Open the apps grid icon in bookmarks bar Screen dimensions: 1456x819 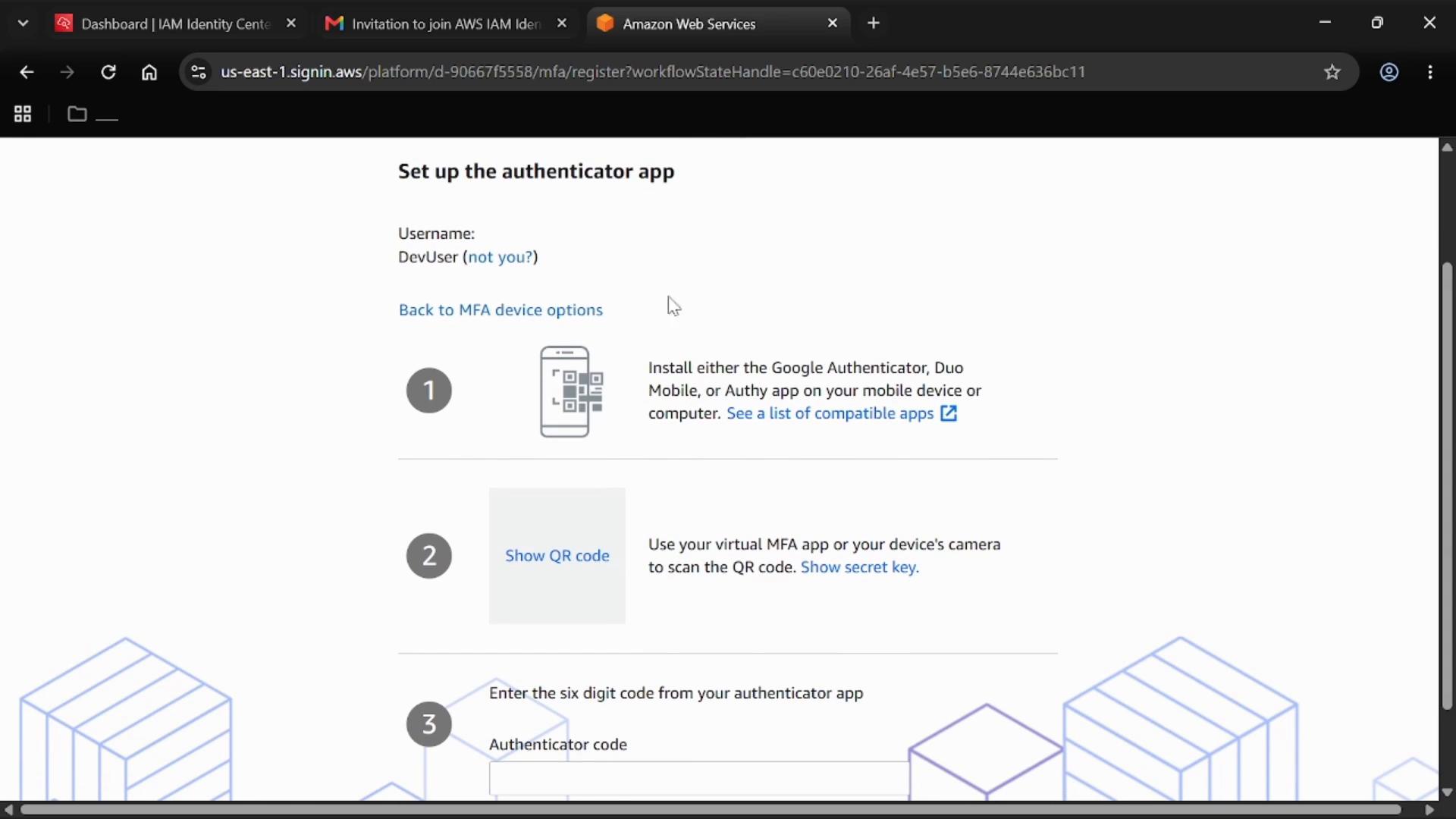[x=23, y=114]
